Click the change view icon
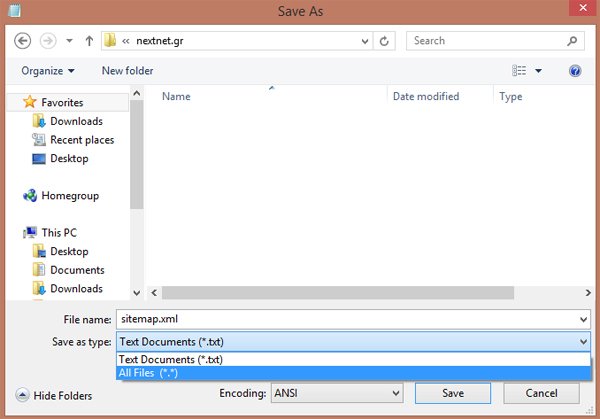The height and width of the screenshot is (419, 600). (x=519, y=71)
